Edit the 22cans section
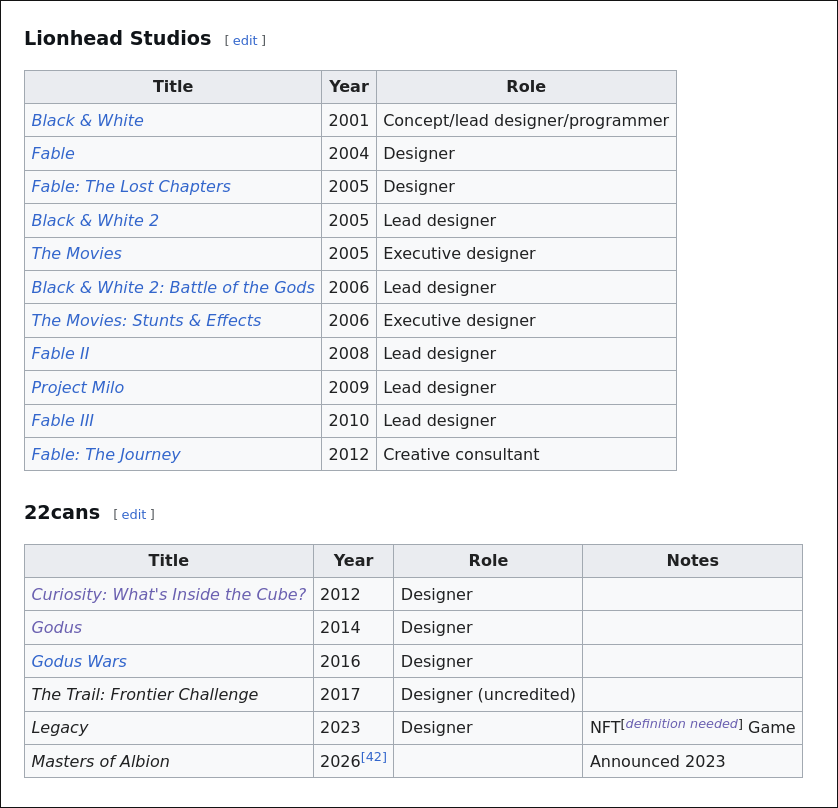Screen dimensions: 838x808 tap(134, 514)
